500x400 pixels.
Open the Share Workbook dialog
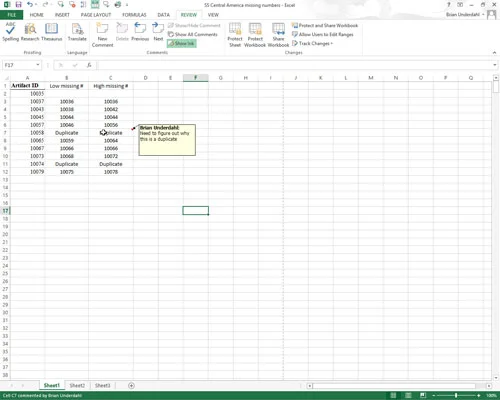(278, 35)
